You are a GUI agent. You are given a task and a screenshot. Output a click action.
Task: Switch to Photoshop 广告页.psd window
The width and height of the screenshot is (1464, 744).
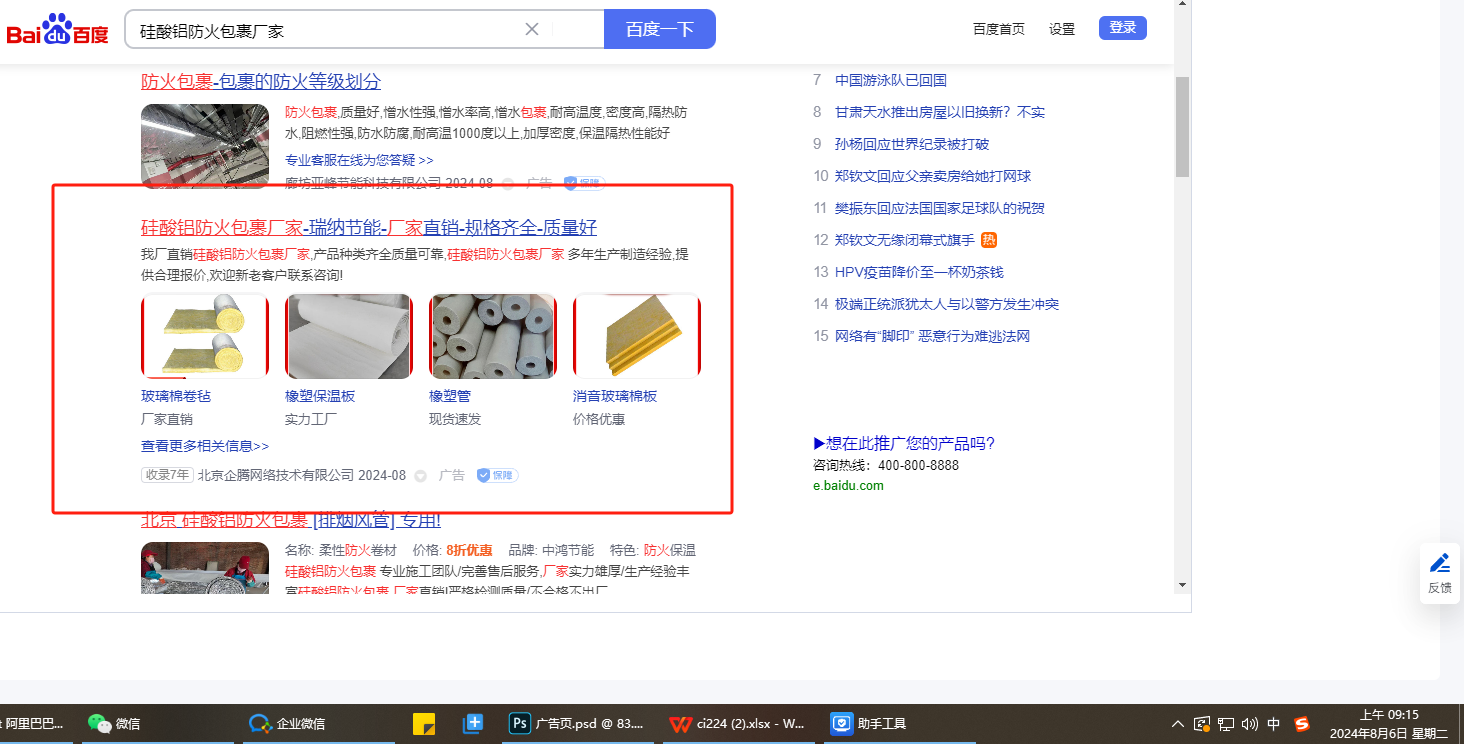(578, 723)
